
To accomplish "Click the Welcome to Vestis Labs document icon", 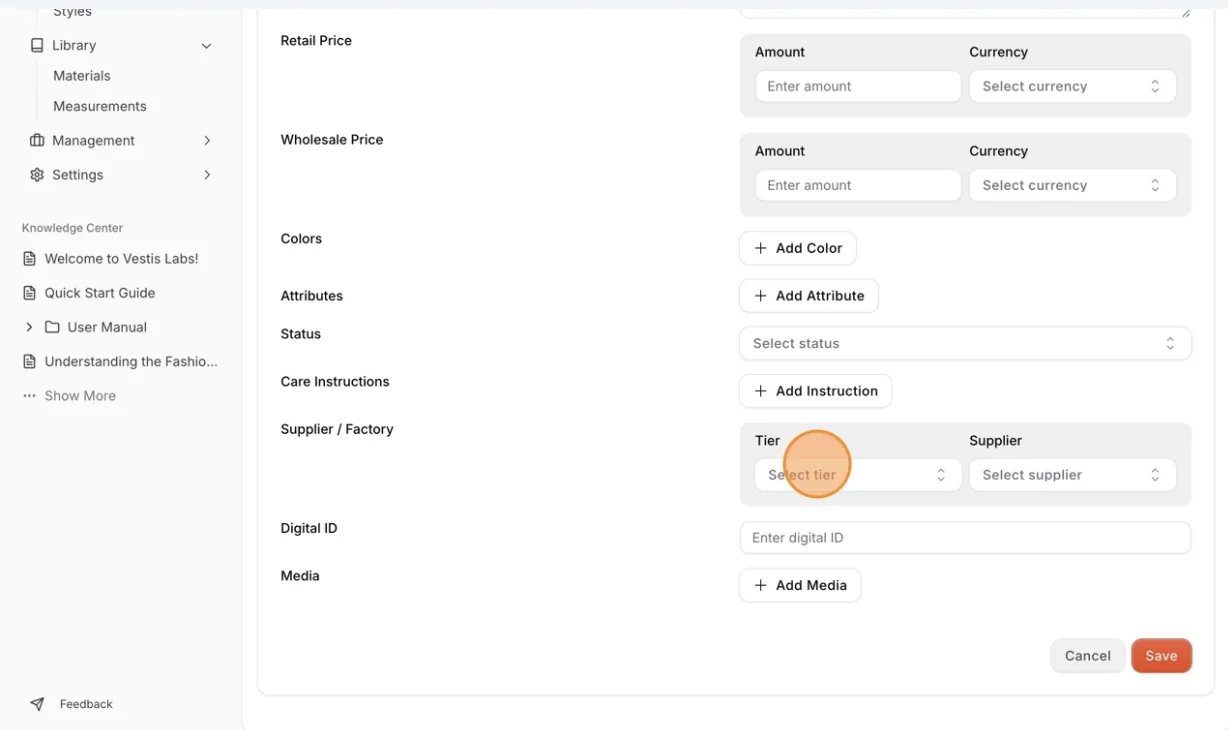I will tap(29, 258).
